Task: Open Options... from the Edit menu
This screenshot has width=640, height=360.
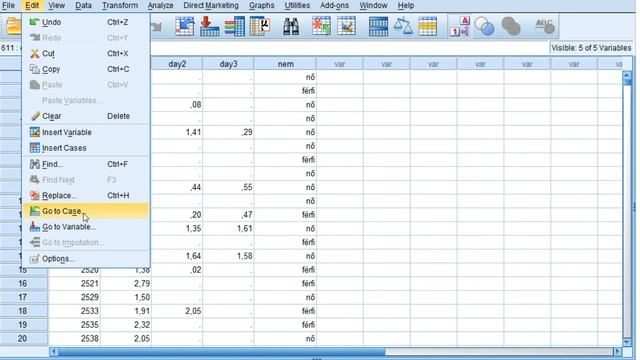Action: point(86,259)
